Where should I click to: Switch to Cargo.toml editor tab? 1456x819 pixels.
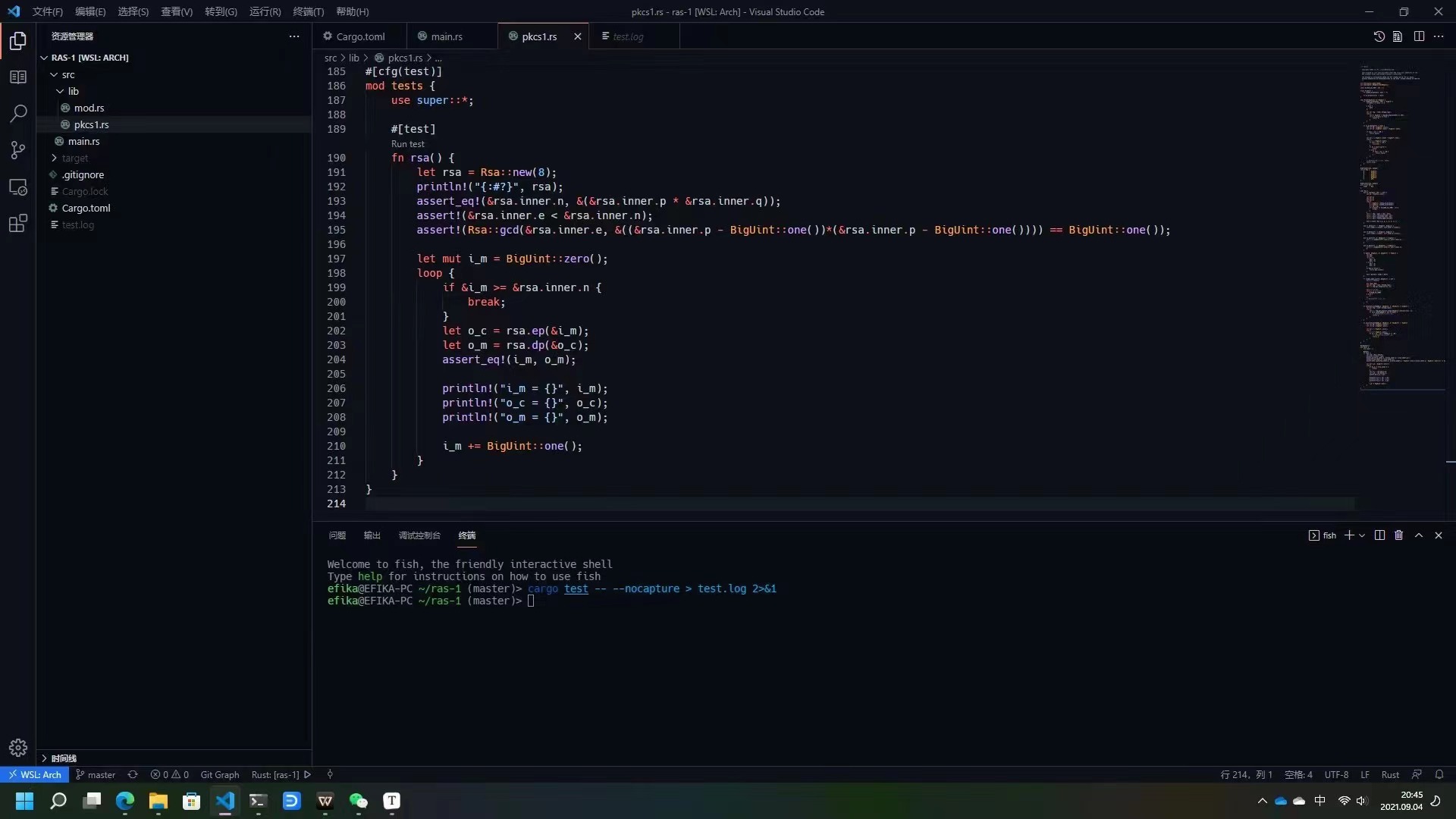359,36
